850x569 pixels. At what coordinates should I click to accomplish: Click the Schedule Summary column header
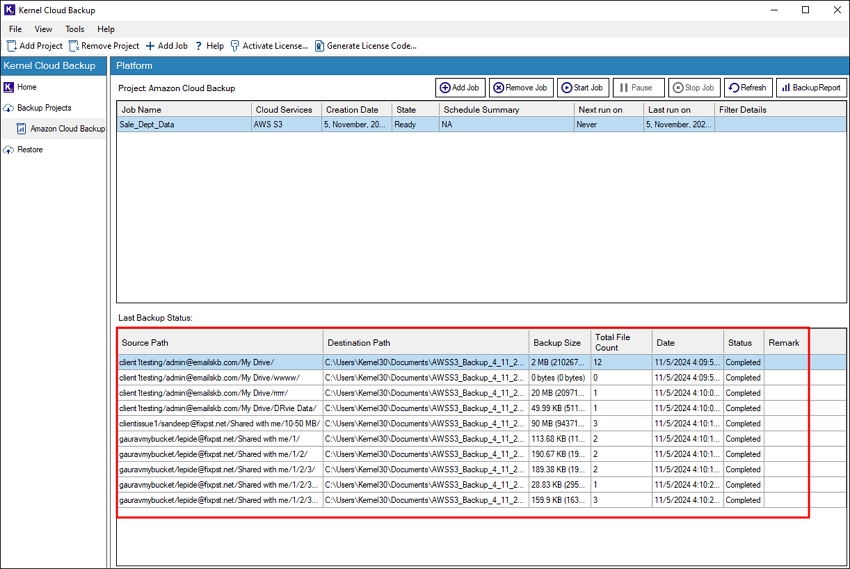click(506, 109)
